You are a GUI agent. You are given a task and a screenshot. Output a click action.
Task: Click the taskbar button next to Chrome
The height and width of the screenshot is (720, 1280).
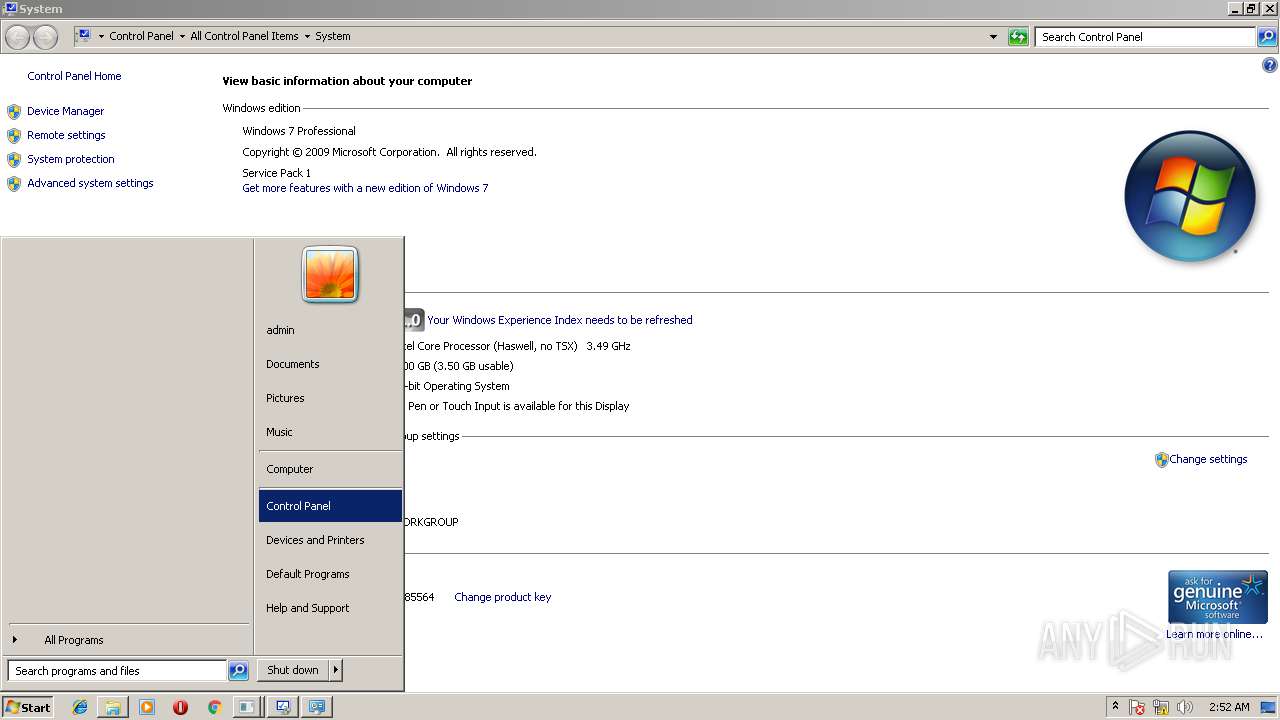tap(246, 707)
